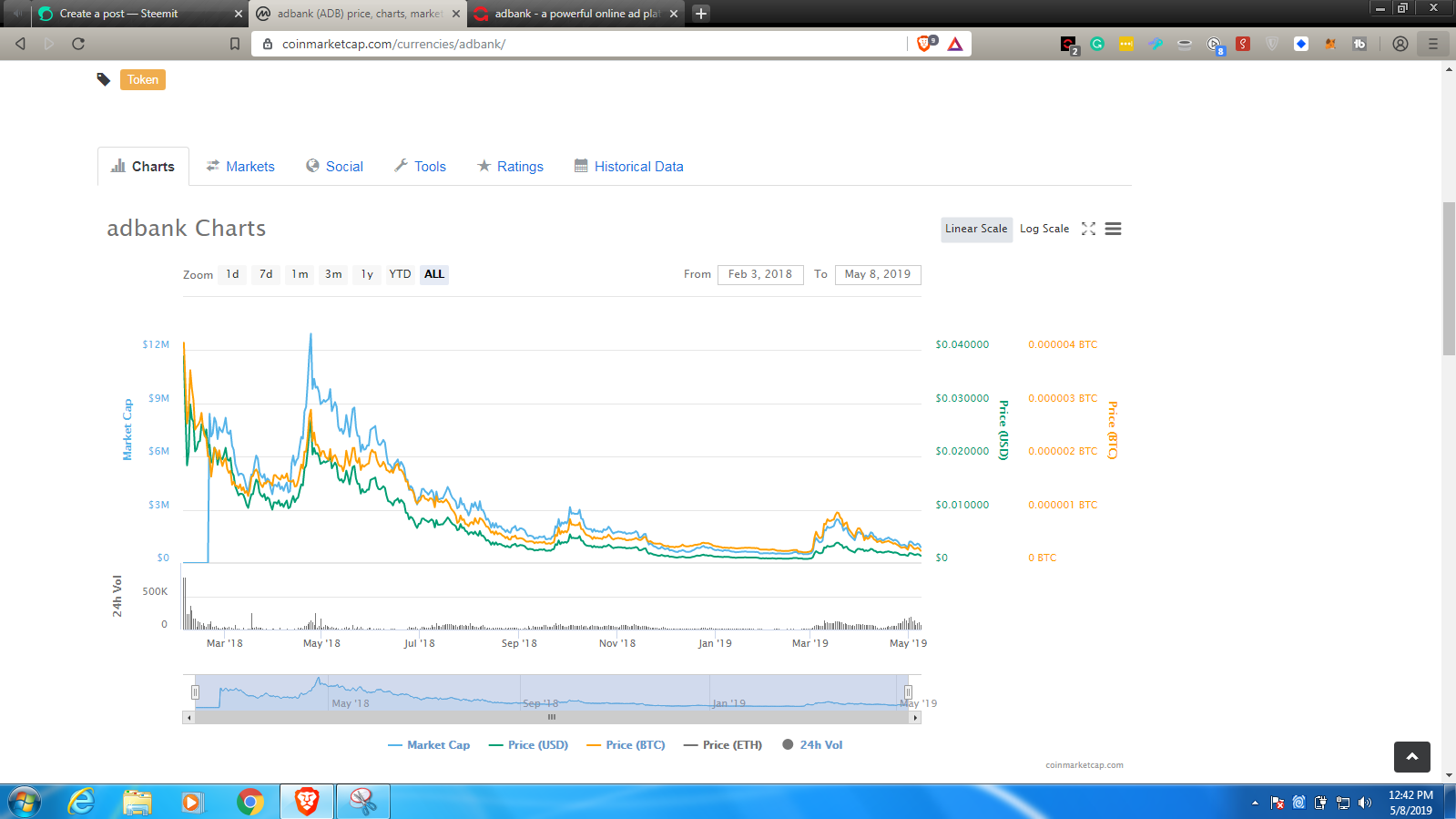Open a new browser tab
Screen dimensions: 1456x819
tap(701, 14)
